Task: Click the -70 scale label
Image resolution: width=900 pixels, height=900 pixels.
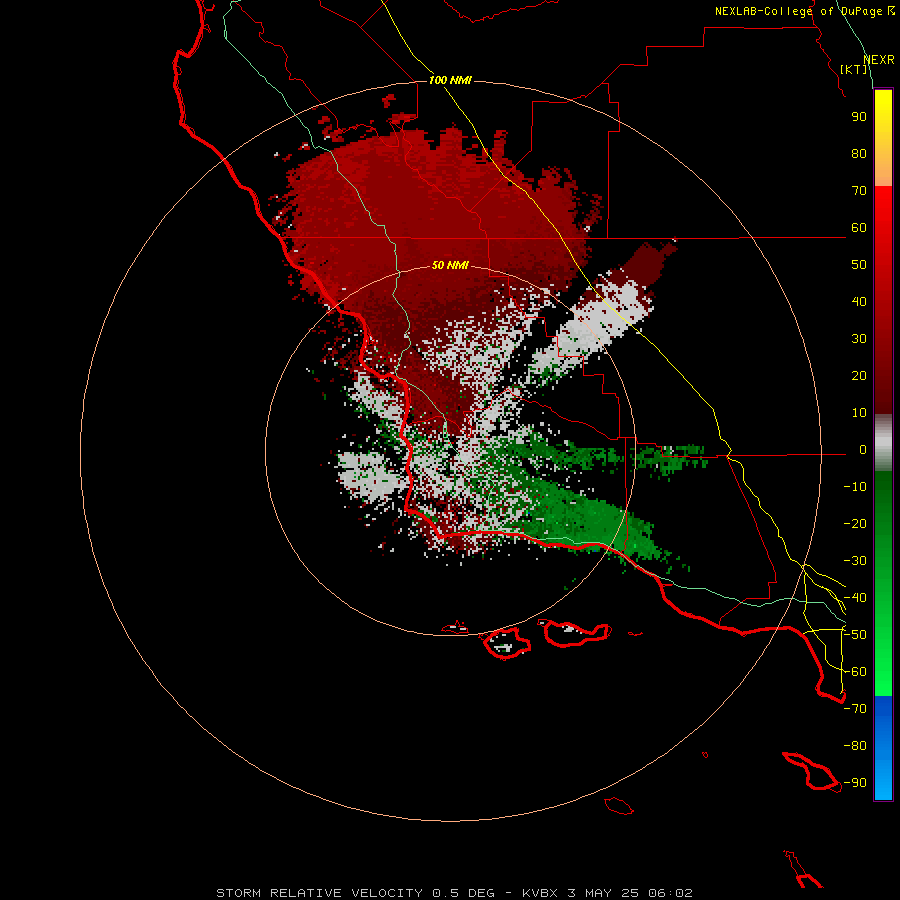Action: tap(855, 709)
